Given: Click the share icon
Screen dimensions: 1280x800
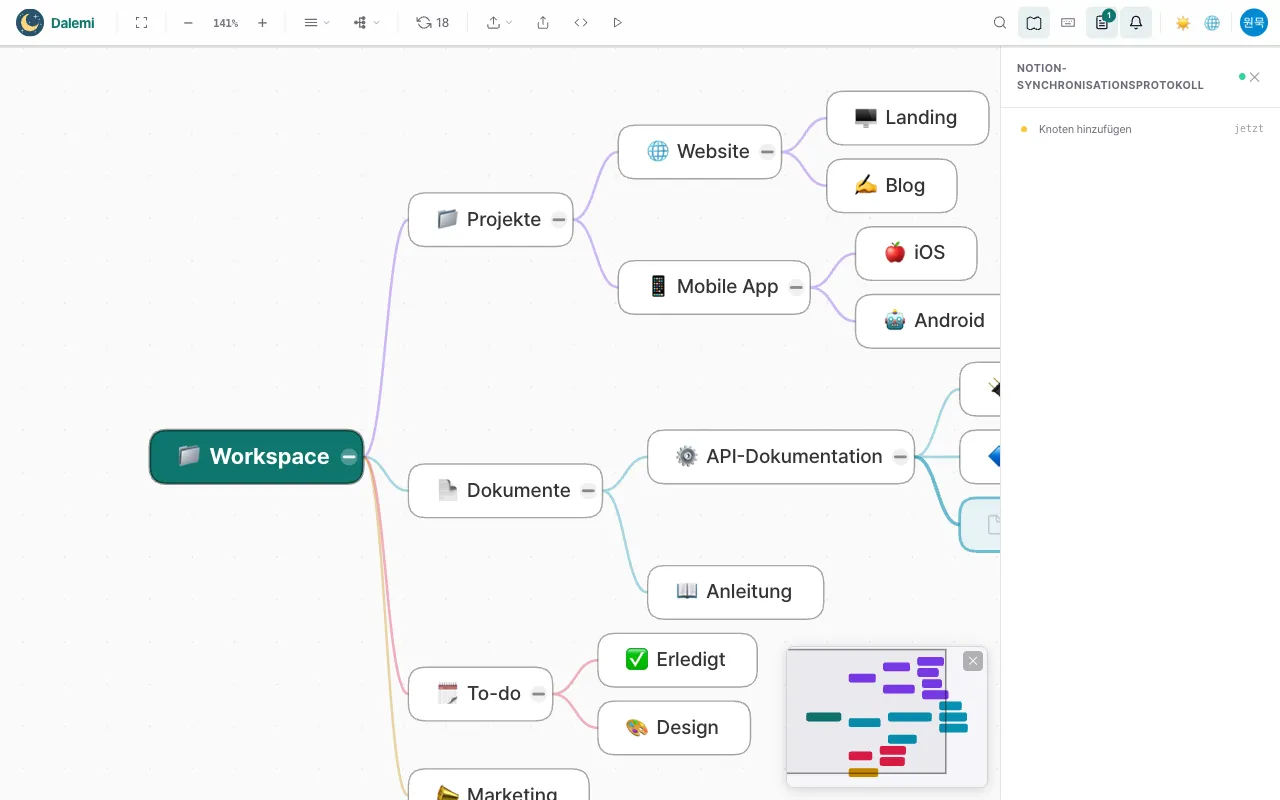Looking at the screenshot, I should tap(543, 22).
